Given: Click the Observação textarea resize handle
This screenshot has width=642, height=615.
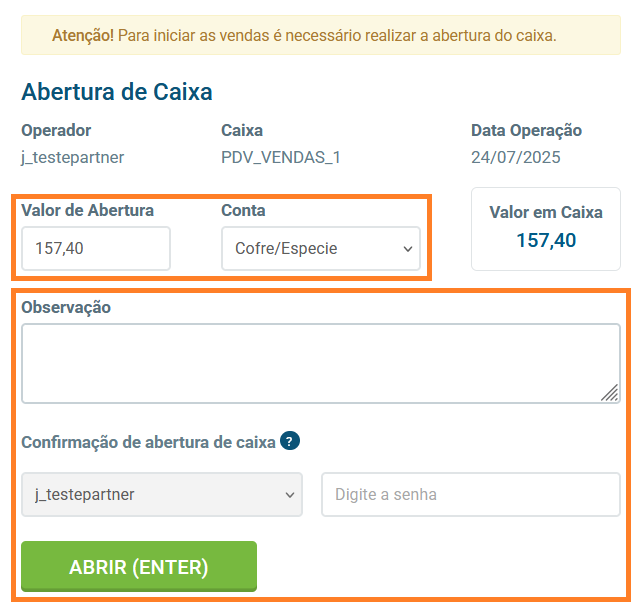Looking at the screenshot, I should tap(609, 393).
